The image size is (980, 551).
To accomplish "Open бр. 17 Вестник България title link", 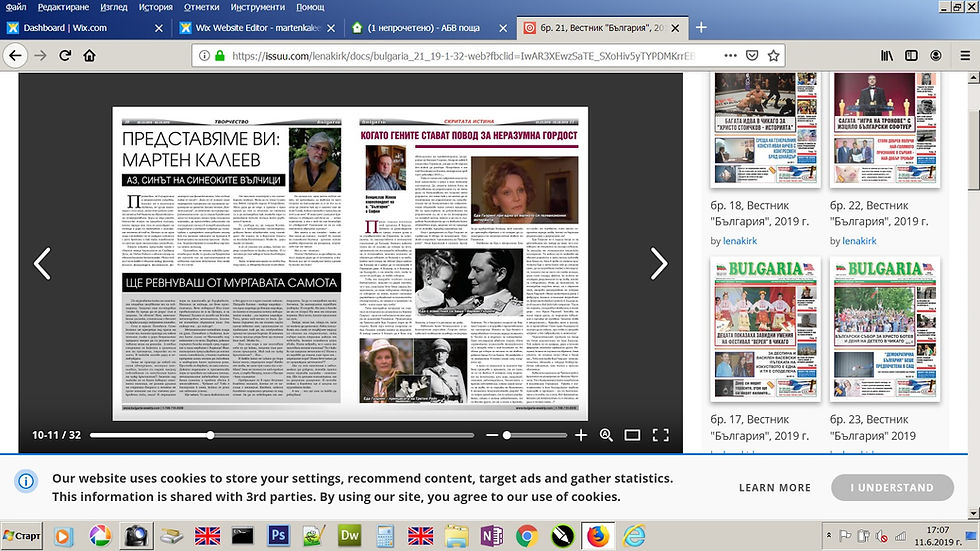I will [759, 427].
